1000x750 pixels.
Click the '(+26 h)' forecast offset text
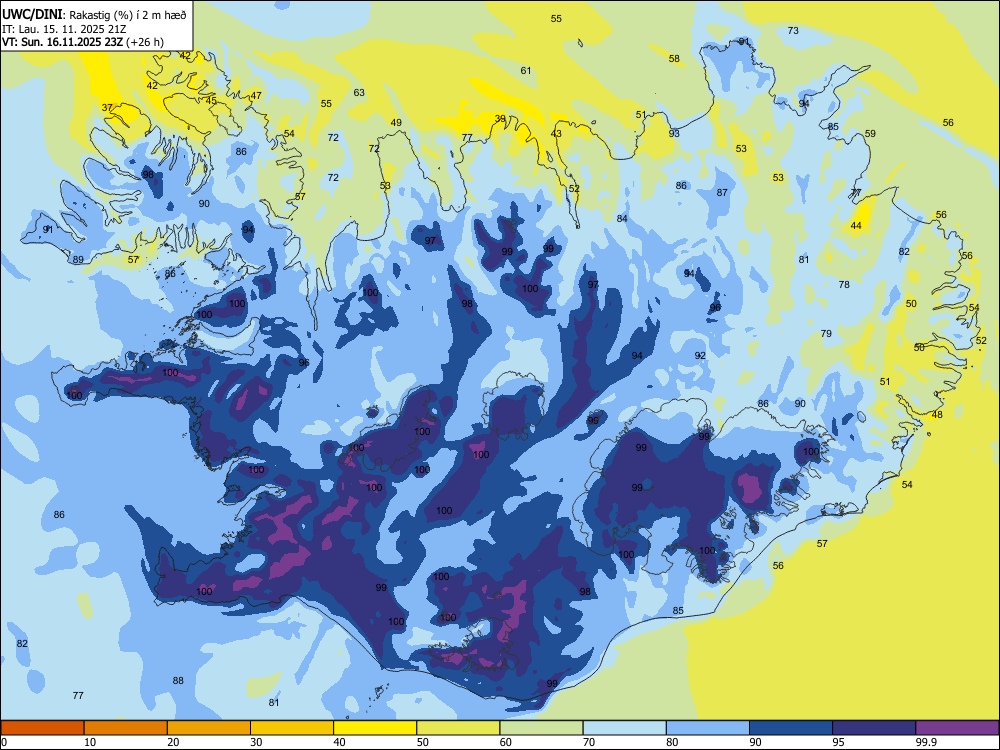pos(145,42)
